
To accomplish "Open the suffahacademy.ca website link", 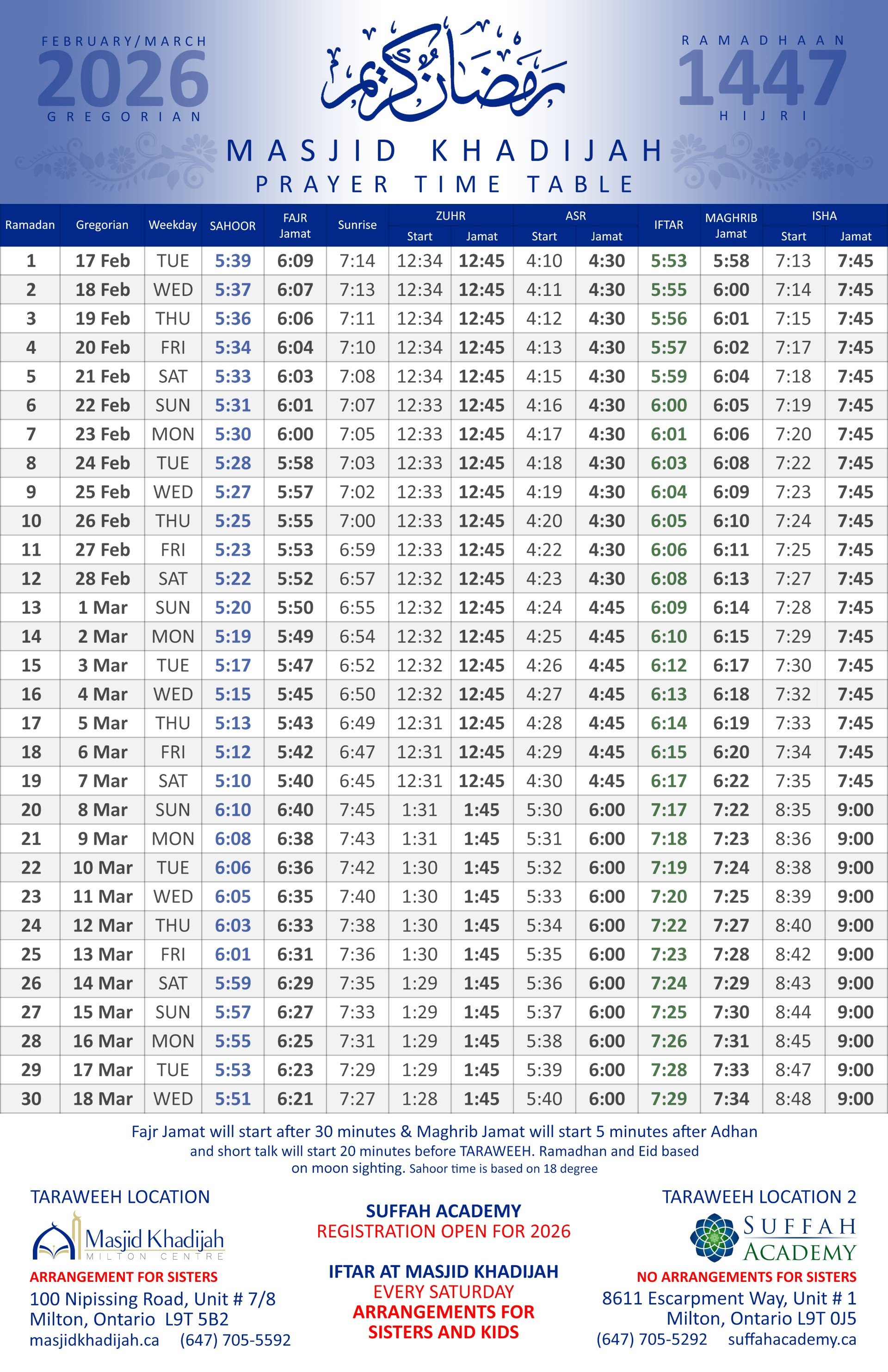I will (792, 1340).
